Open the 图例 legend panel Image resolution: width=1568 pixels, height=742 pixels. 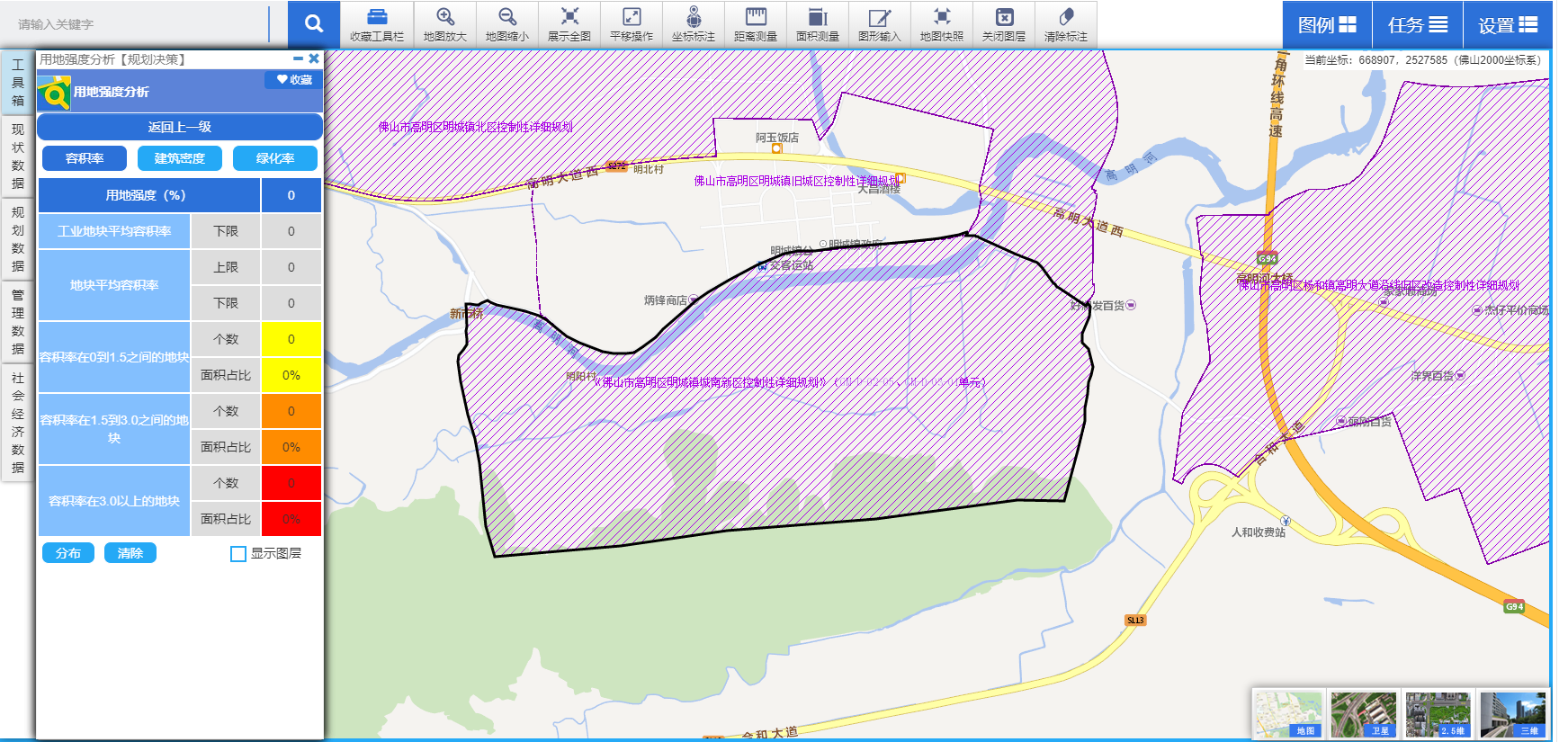tap(1327, 25)
